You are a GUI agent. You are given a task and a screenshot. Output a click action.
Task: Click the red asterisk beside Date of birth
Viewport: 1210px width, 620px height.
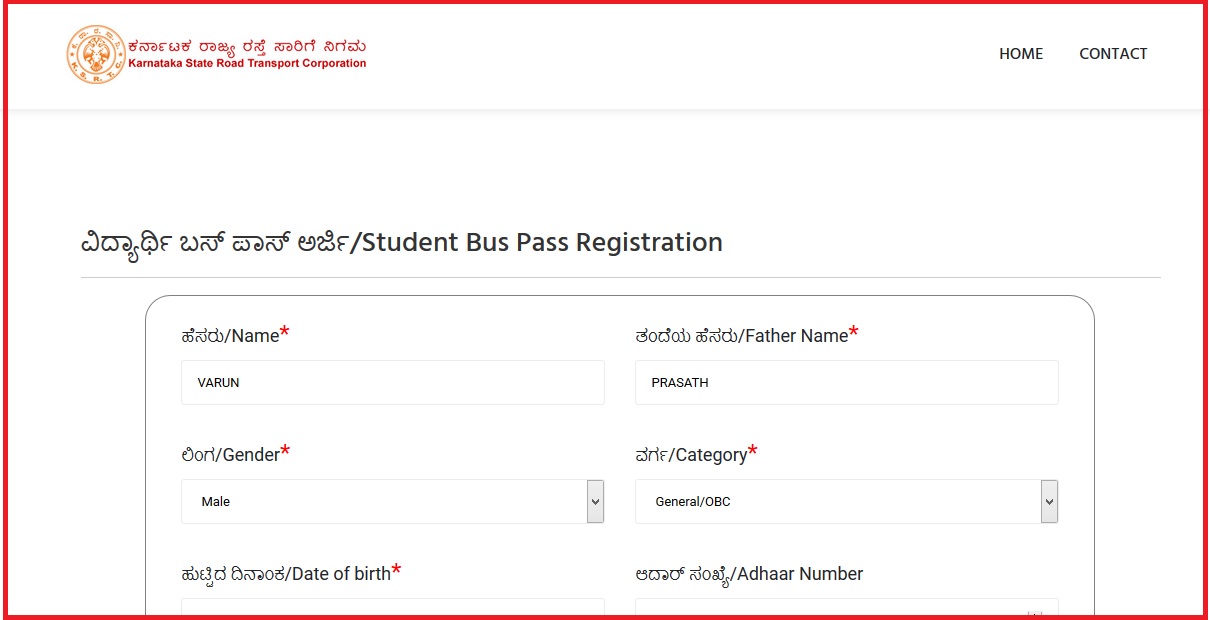coord(396,571)
